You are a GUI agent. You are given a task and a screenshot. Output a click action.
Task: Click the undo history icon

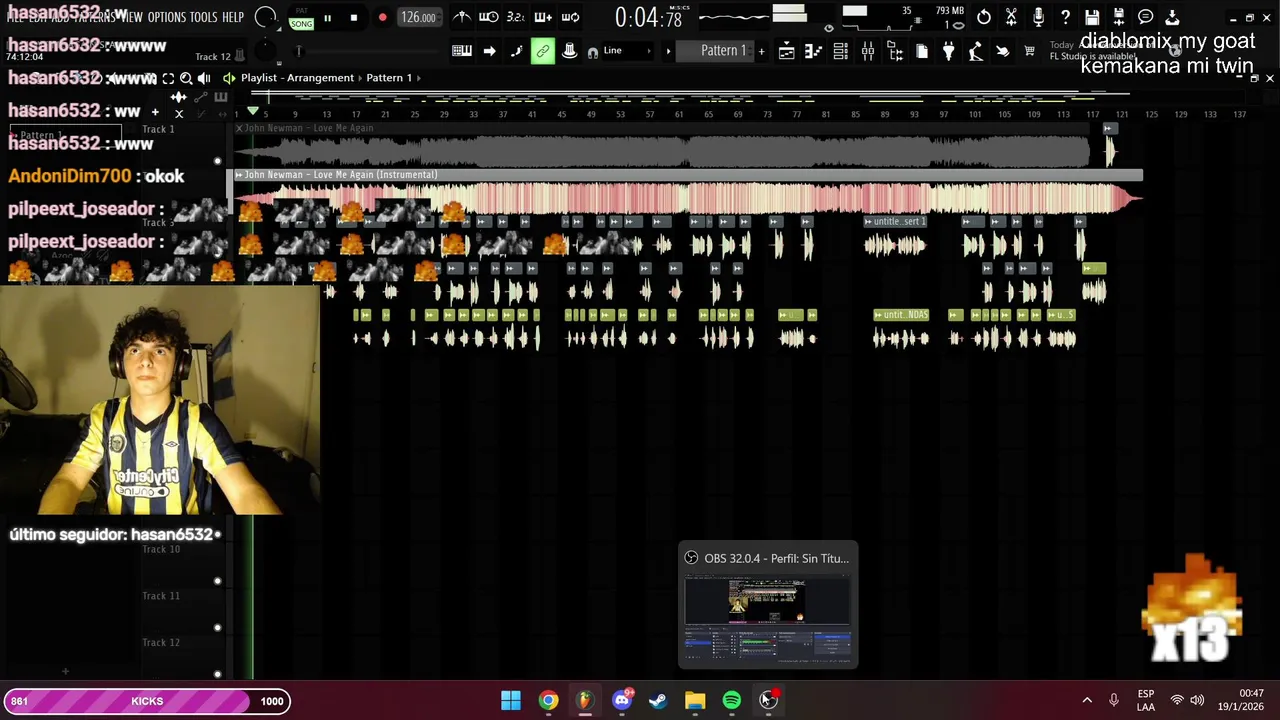coord(984,17)
